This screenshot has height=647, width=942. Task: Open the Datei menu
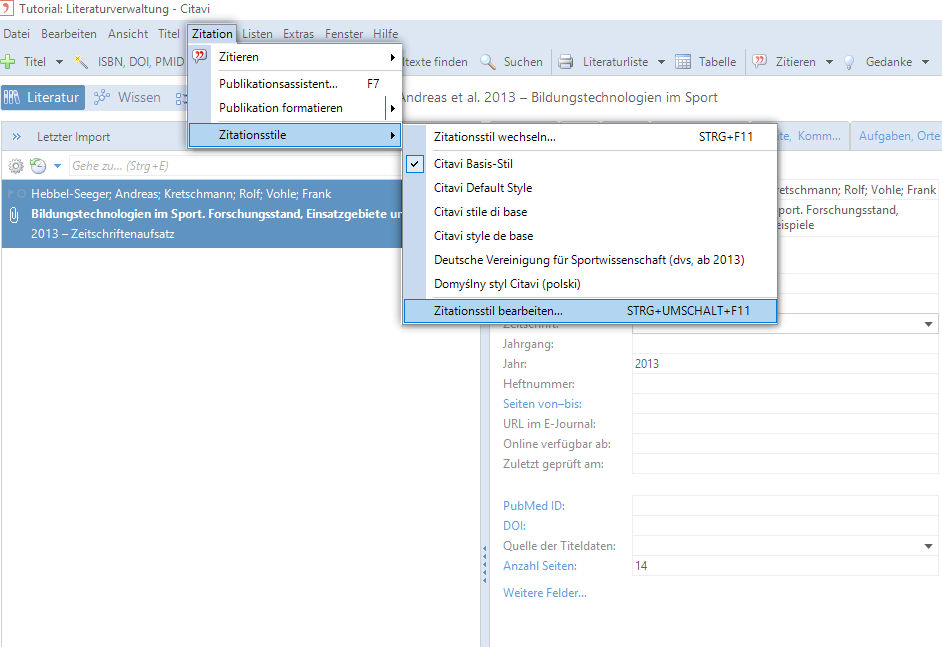[x=16, y=34]
